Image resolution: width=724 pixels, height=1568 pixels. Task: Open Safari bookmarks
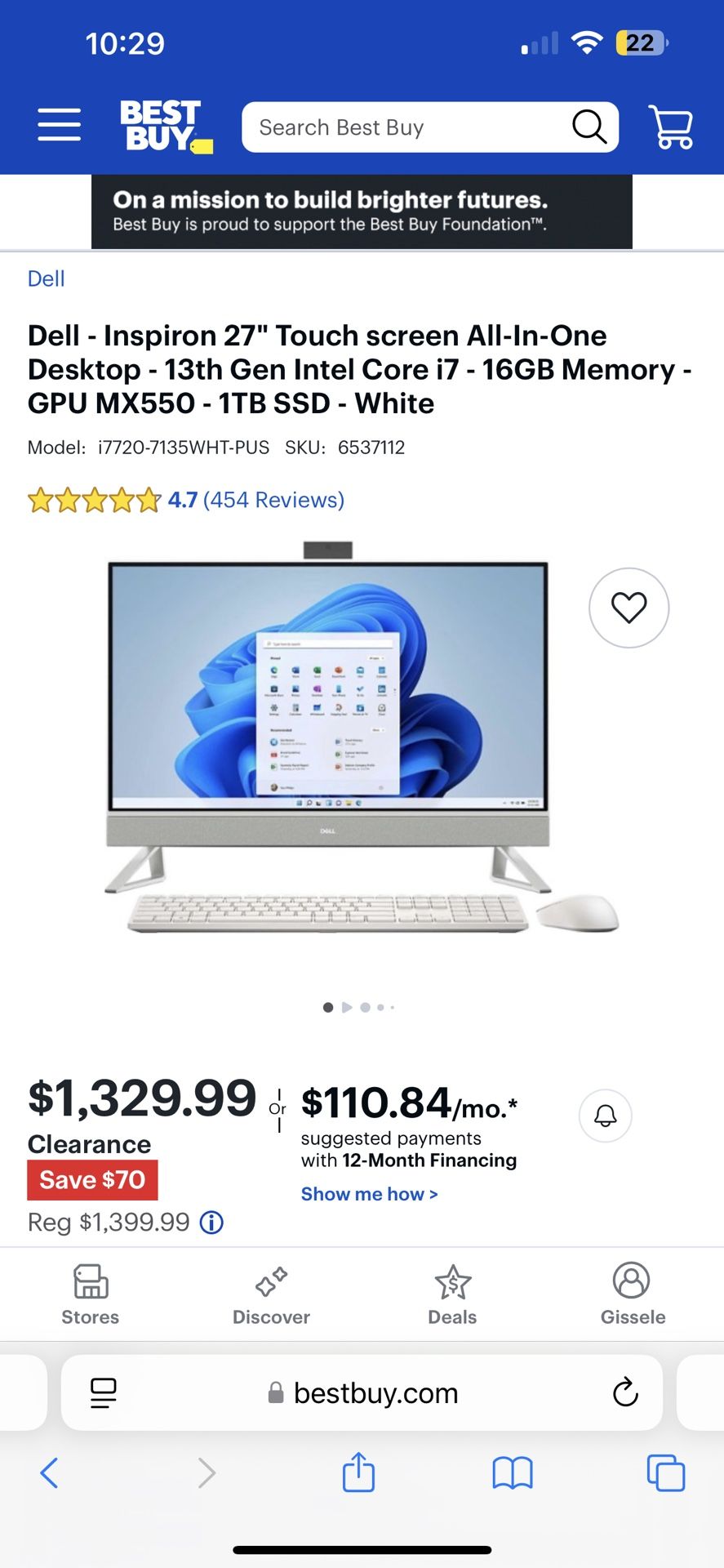(513, 1473)
